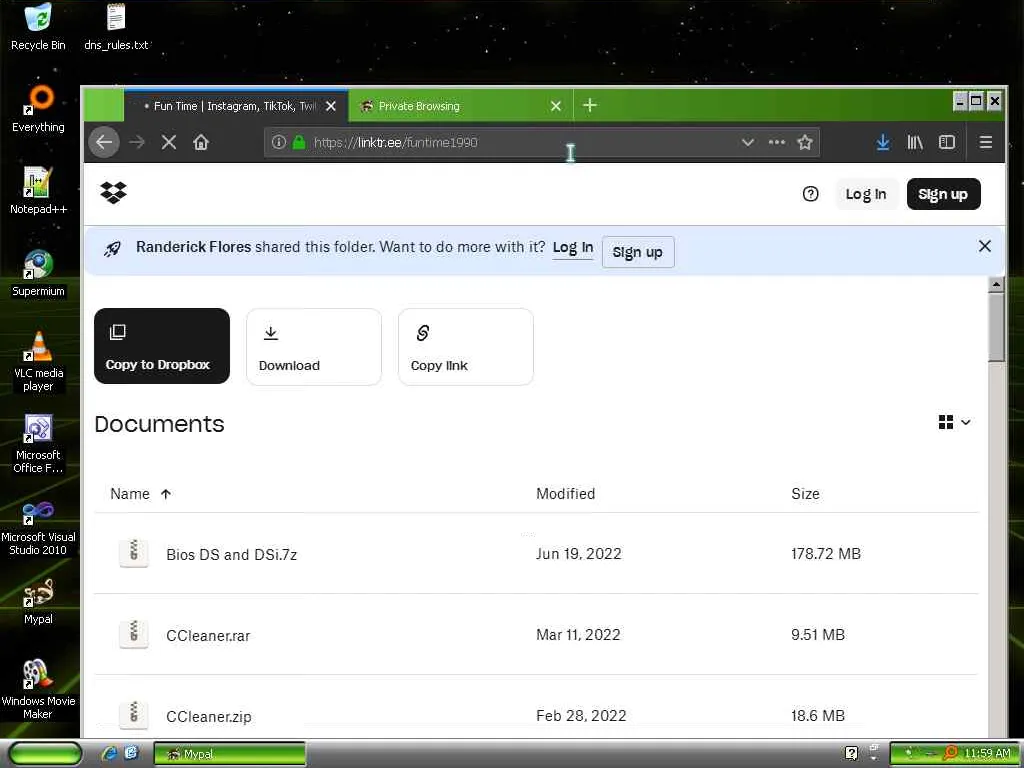
Task: Click the Jun 19, 2022 modified date
Action: pos(579,554)
